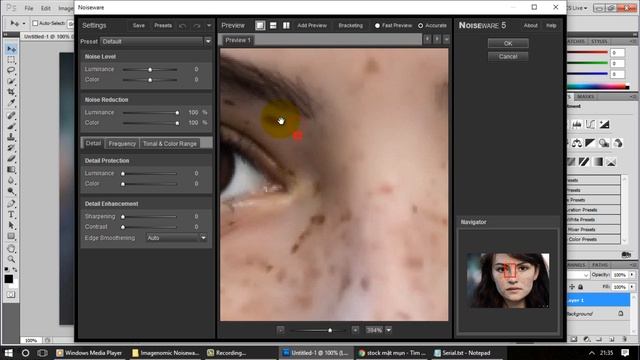This screenshot has width=640, height=360.
Task: Select the Dodge tool
Action: coord(11,191)
